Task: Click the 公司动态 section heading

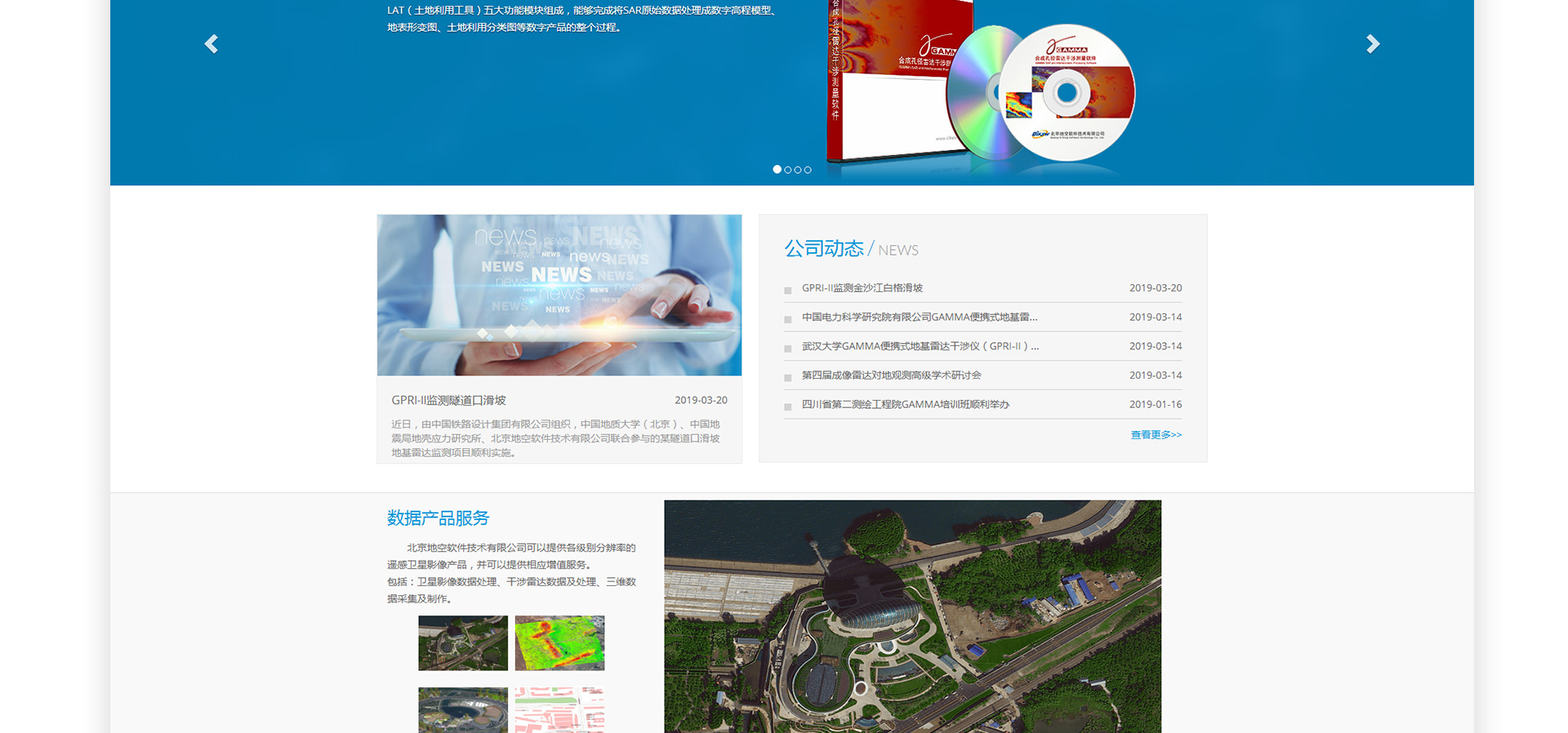Action: 824,249
